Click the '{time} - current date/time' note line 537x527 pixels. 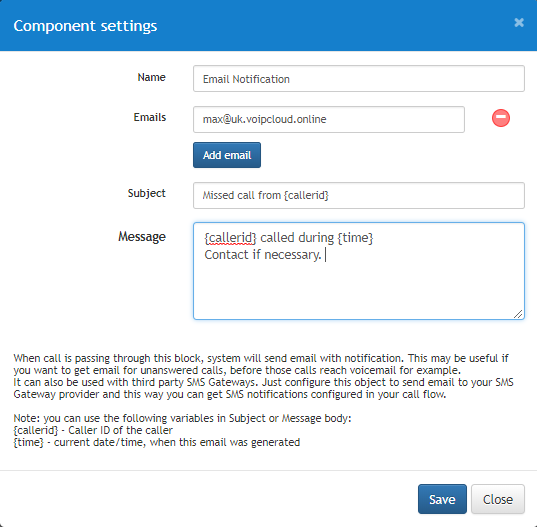click(x=157, y=442)
